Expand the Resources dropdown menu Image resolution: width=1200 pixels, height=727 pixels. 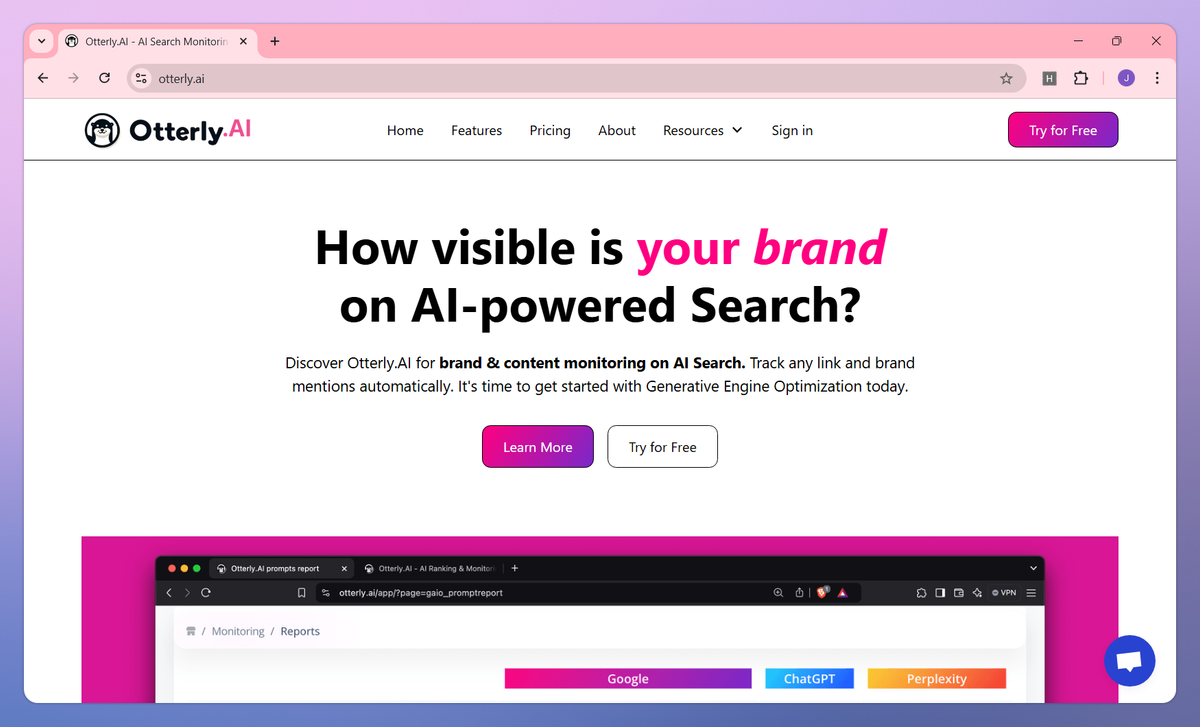(x=703, y=130)
